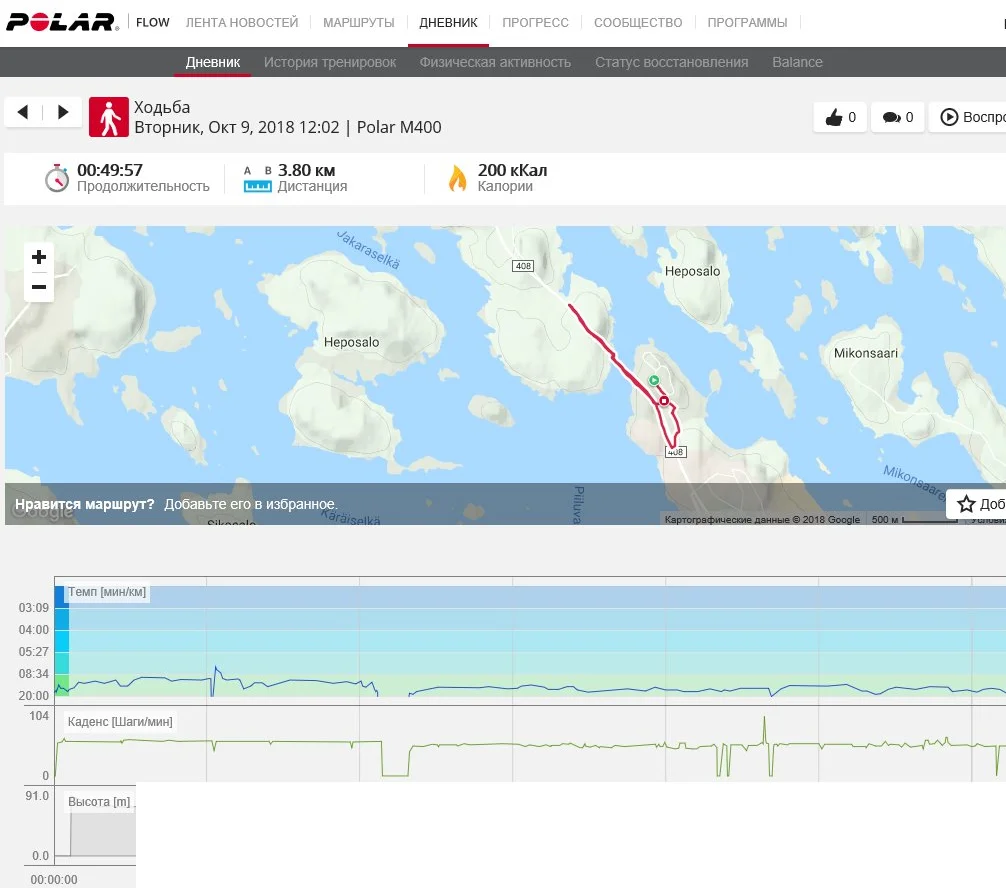Open the Маршруты menu item

pos(359,23)
